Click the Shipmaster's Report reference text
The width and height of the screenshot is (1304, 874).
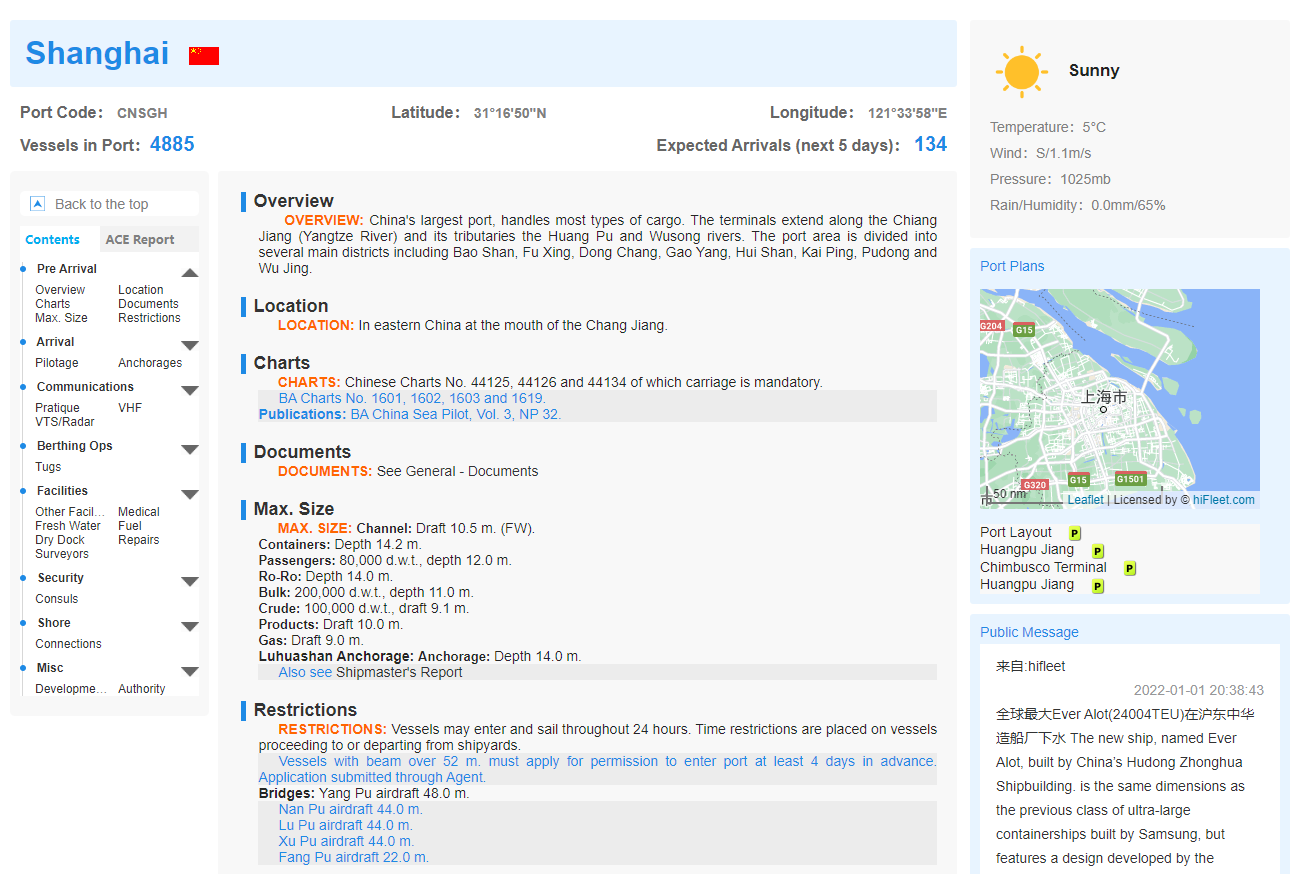coord(399,672)
